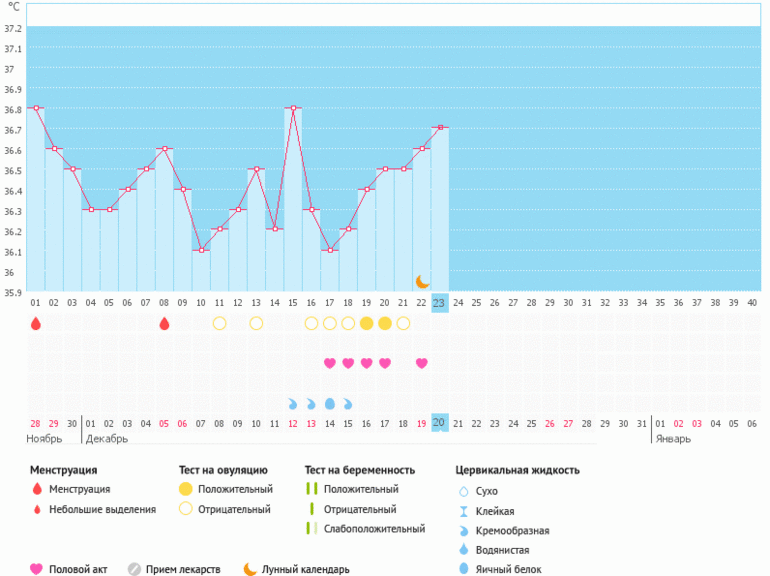Click the 'Прием лекарств' legend icon
This screenshot has height=576, width=770.
134,569
